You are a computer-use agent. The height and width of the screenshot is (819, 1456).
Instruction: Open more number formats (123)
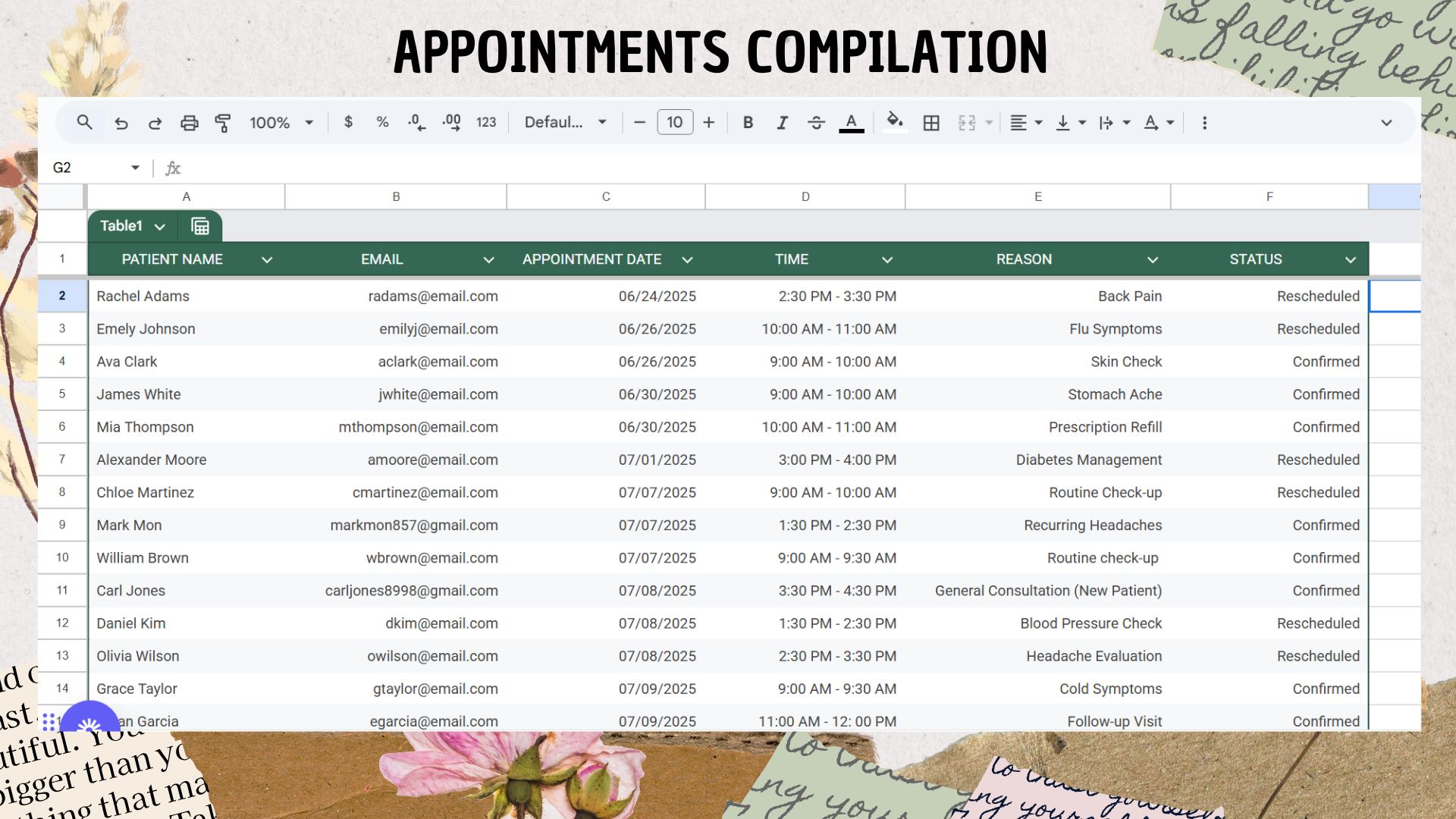(486, 122)
